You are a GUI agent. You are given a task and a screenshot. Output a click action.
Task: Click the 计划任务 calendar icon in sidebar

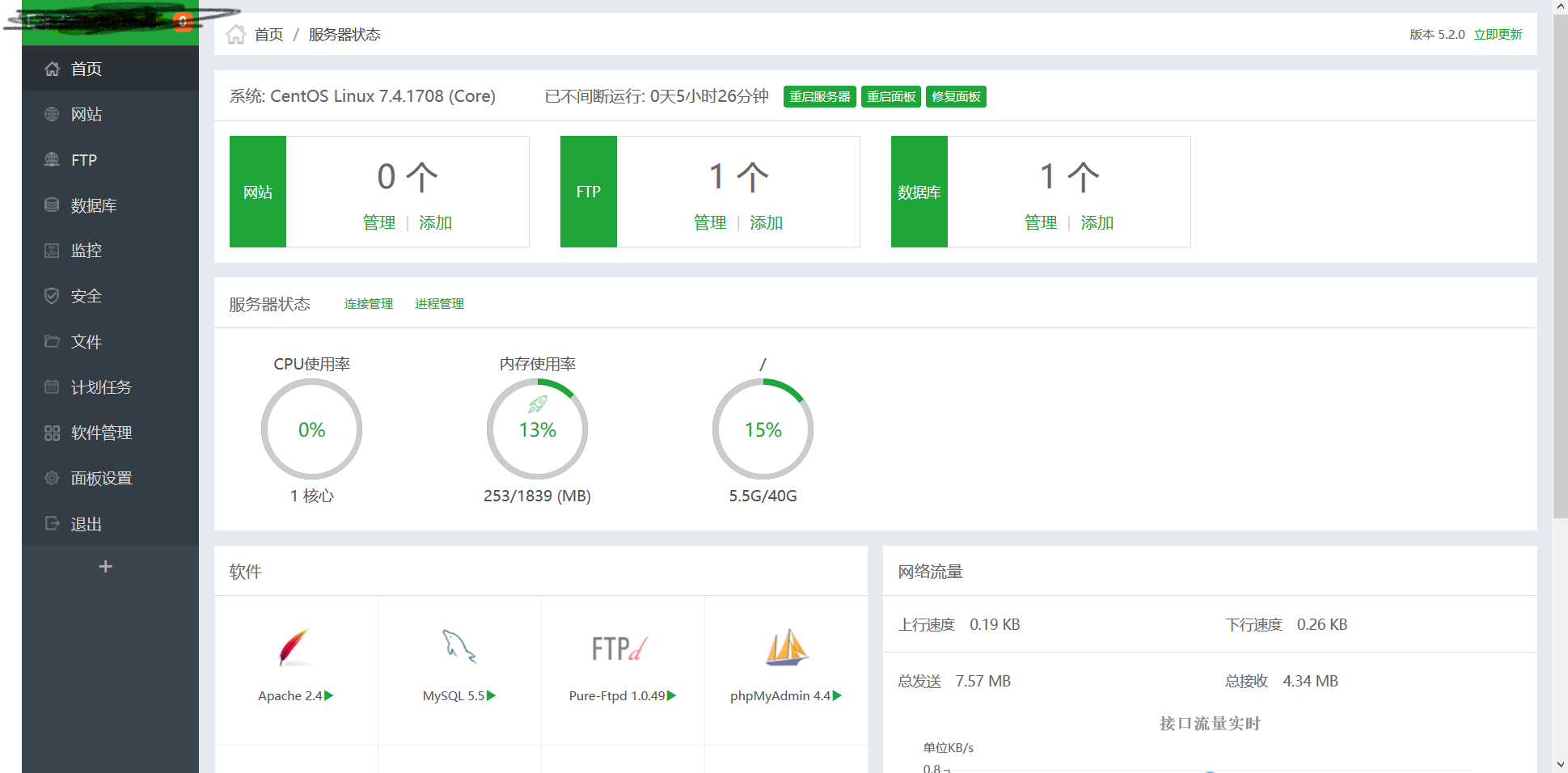[52, 387]
